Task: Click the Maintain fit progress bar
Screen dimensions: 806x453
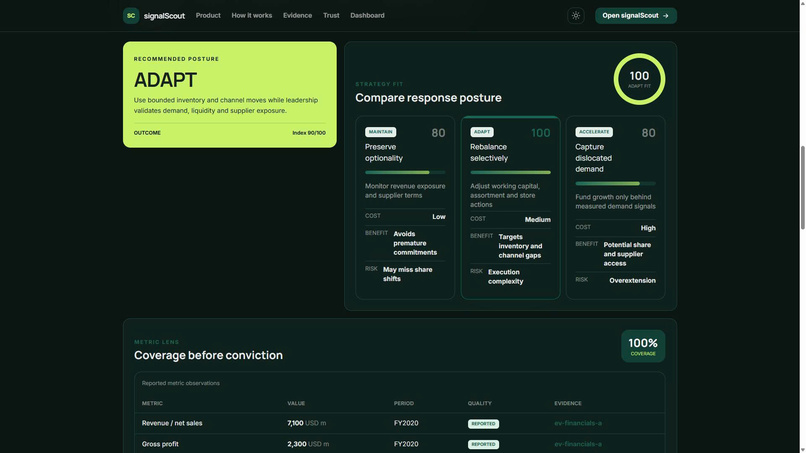Action: click(405, 172)
